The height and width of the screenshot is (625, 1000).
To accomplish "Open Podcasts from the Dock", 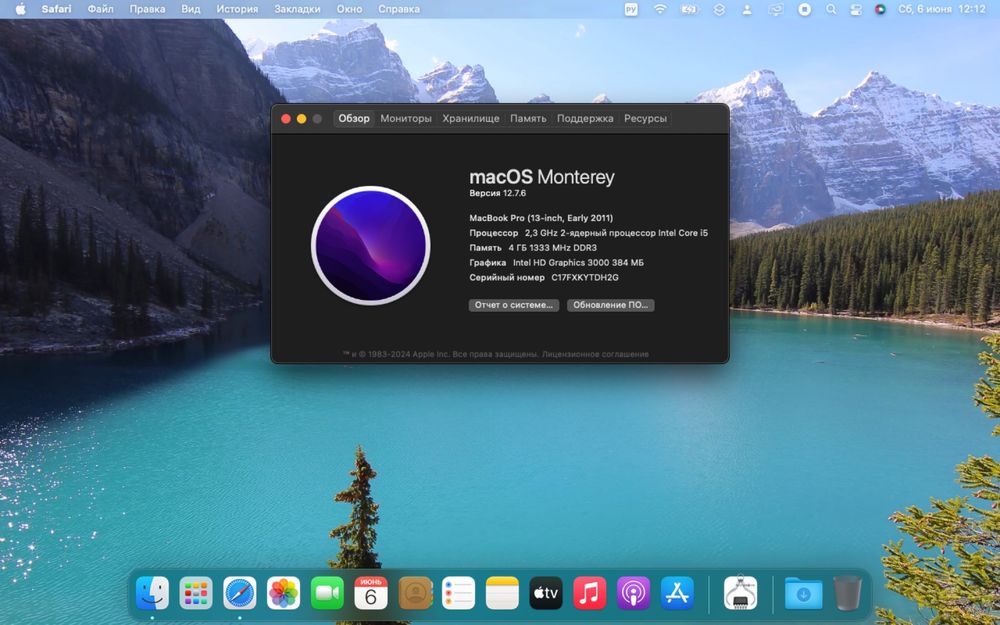I will coord(633,593).
